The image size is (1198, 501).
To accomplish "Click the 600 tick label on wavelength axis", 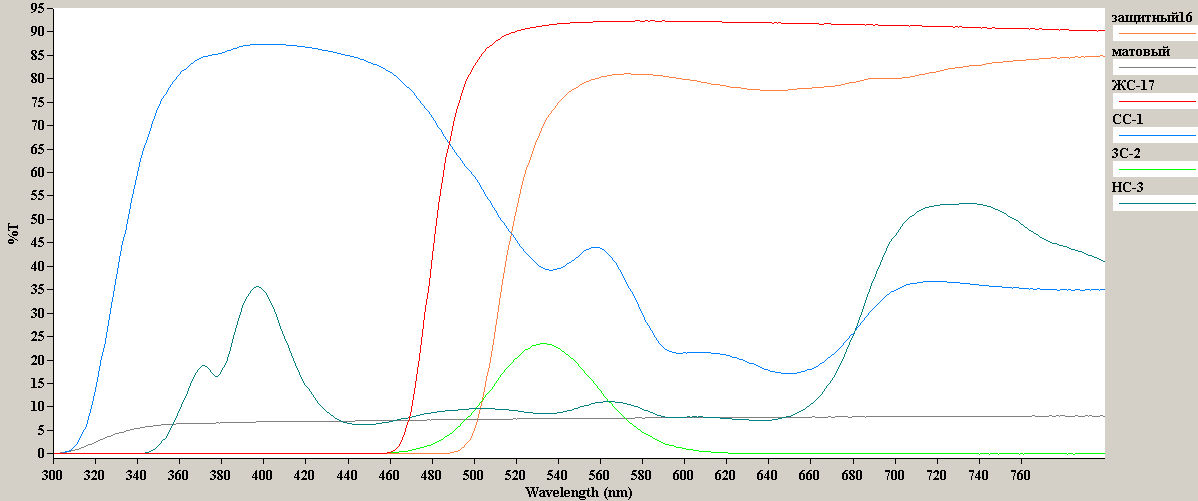I will [x=684, y=474].
